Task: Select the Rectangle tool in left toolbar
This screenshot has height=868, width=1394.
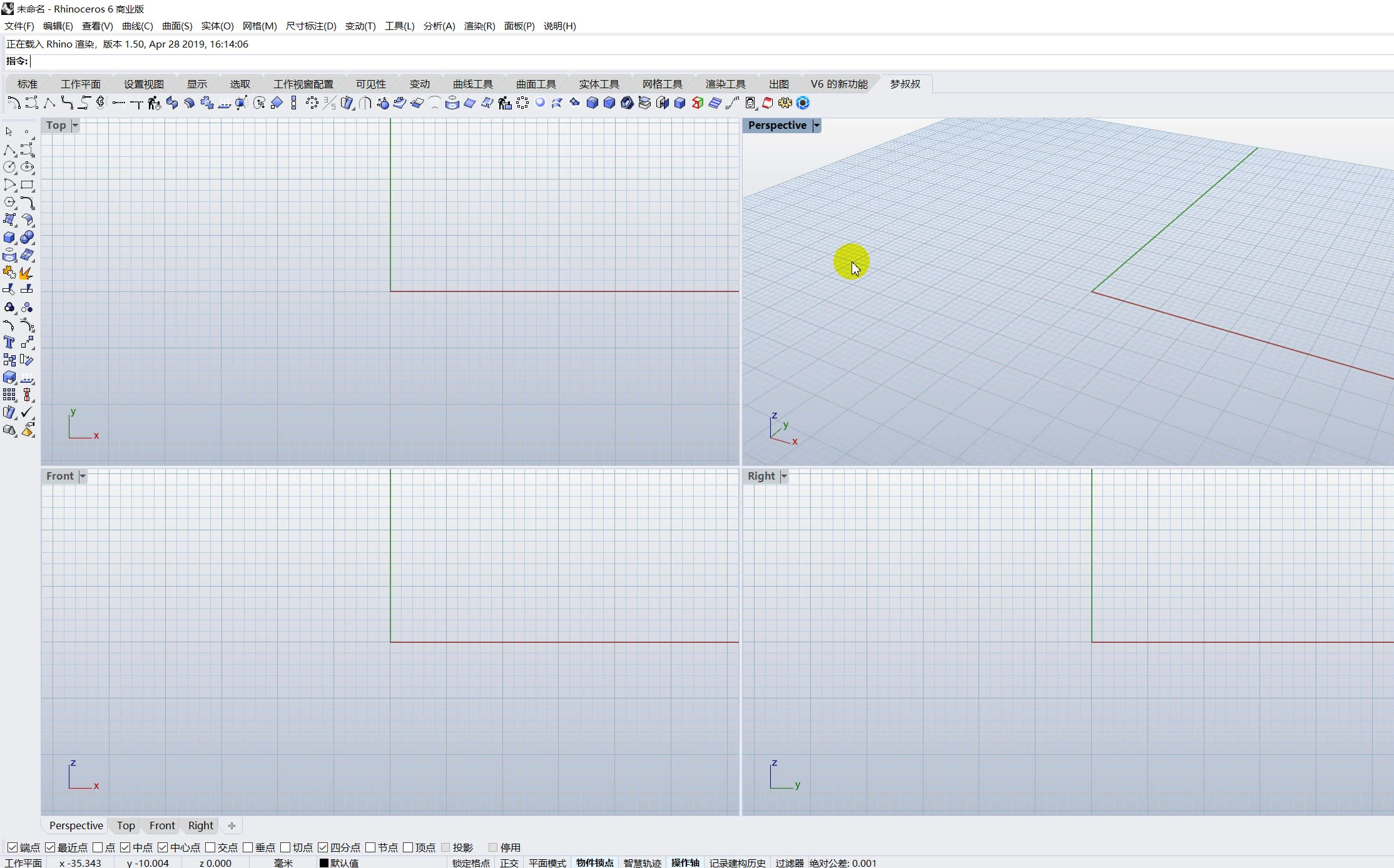Action: [26, 185]
